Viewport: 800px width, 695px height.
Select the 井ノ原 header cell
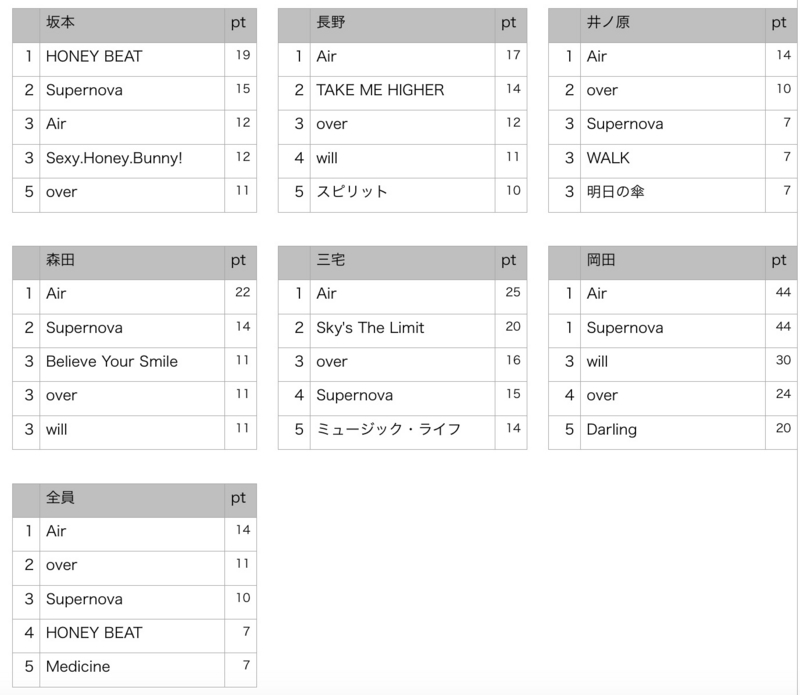click(x=673, y=25)
